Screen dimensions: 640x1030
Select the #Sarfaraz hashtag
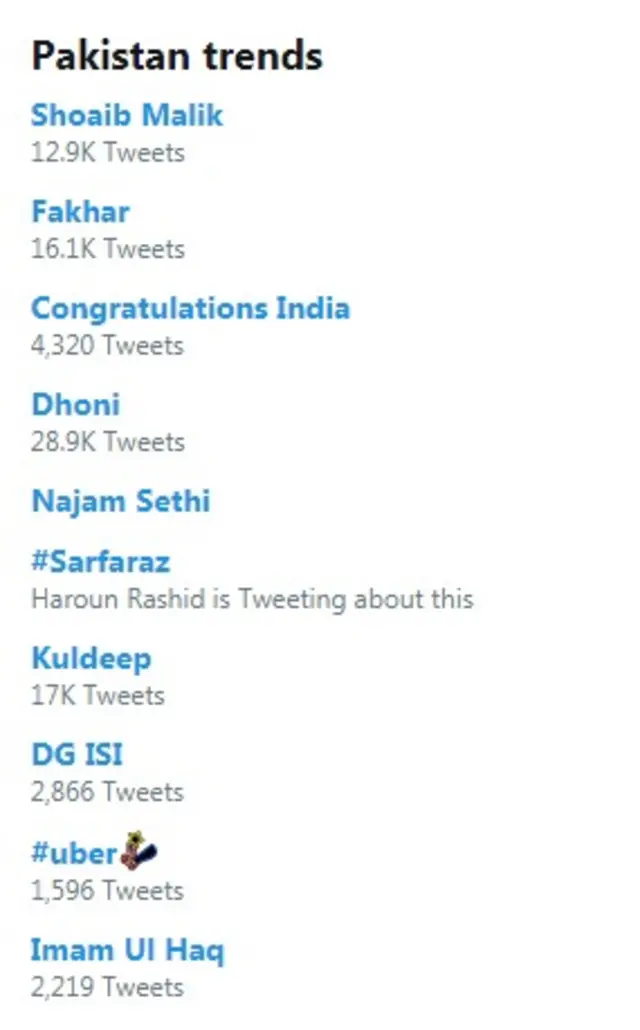click(101, 562)
